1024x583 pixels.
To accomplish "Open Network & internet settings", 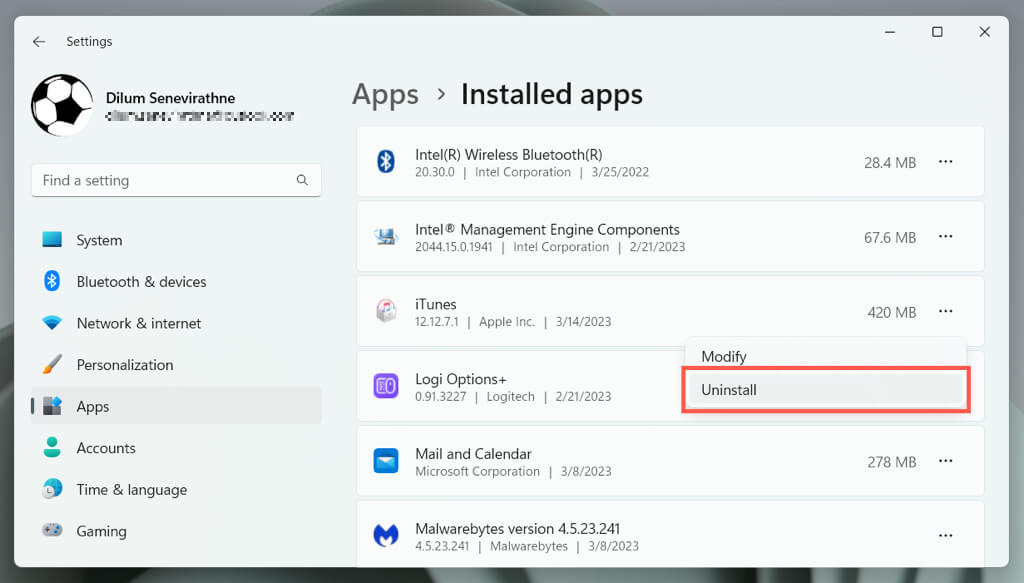I will coord(138,324).
